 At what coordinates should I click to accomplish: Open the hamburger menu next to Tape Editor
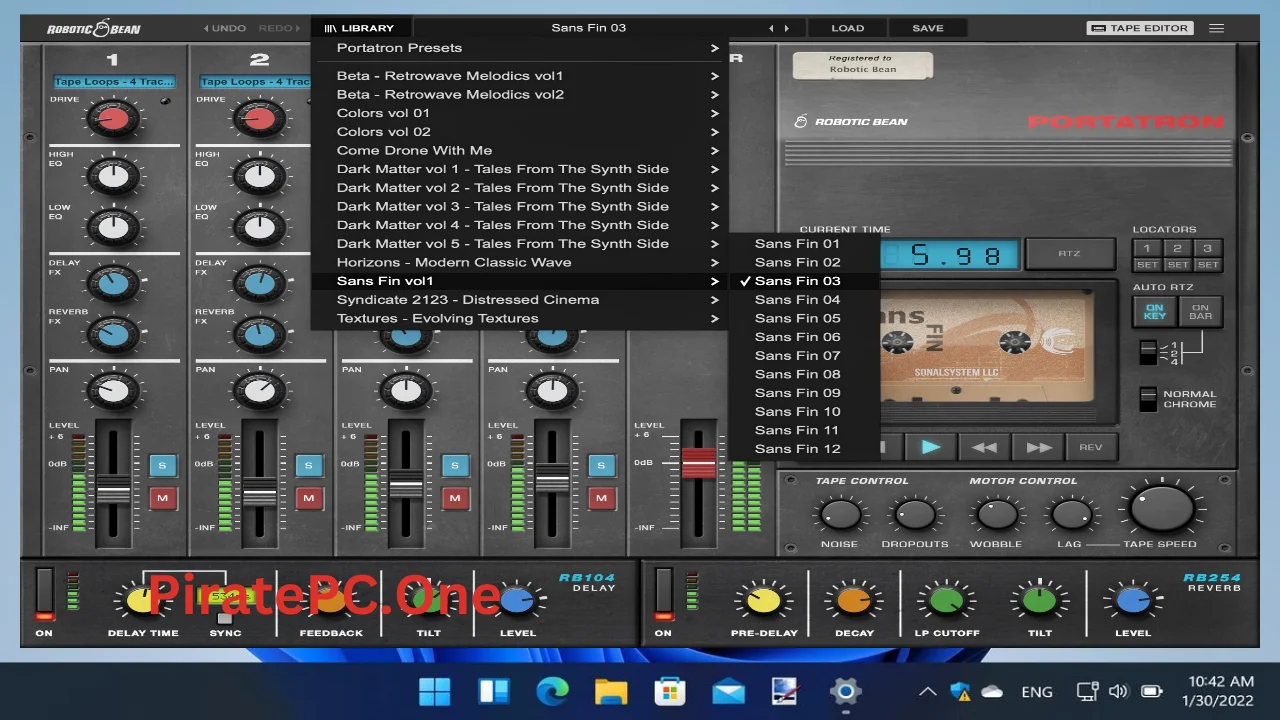[x=1217, y=28]
